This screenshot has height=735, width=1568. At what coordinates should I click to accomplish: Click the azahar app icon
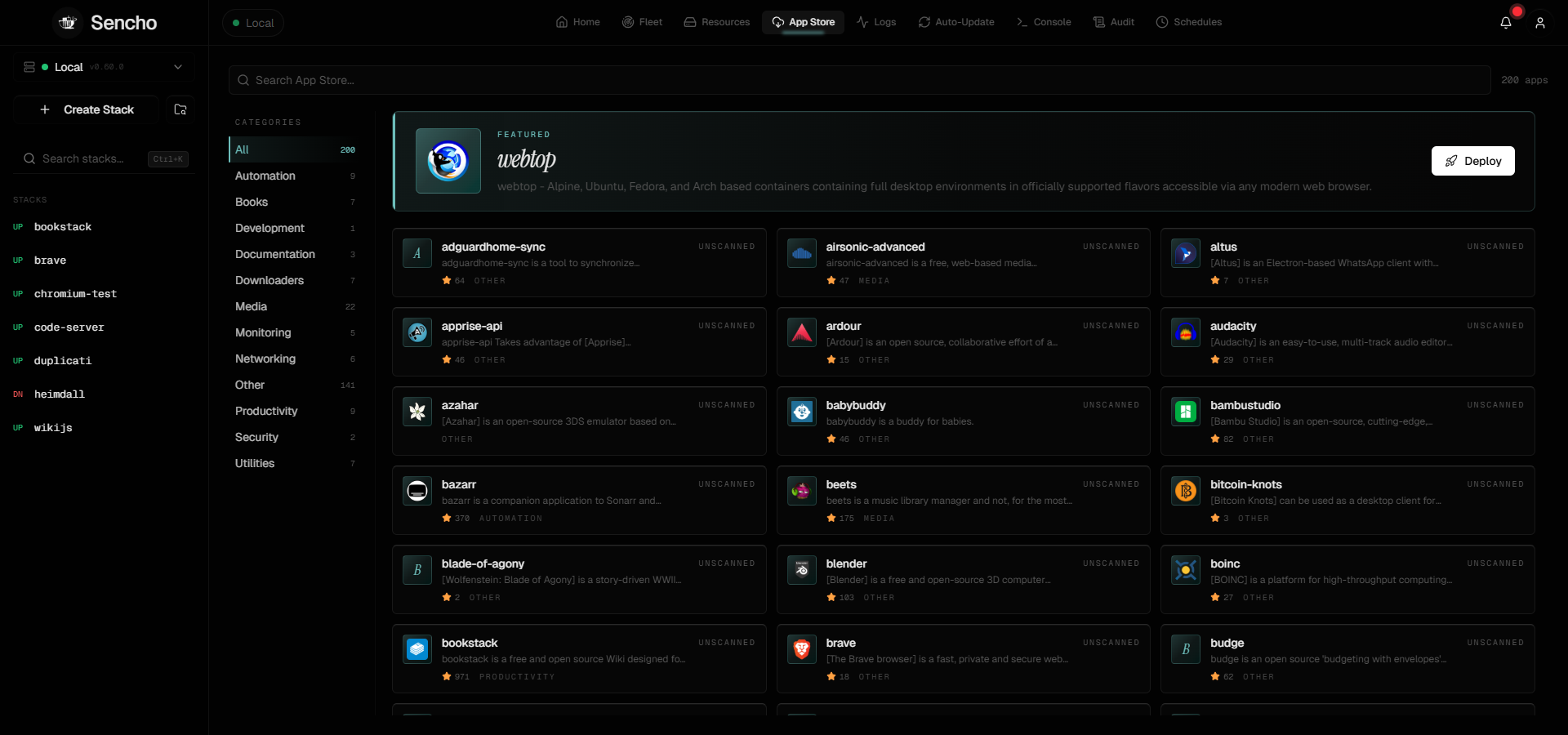pos(417,412)
